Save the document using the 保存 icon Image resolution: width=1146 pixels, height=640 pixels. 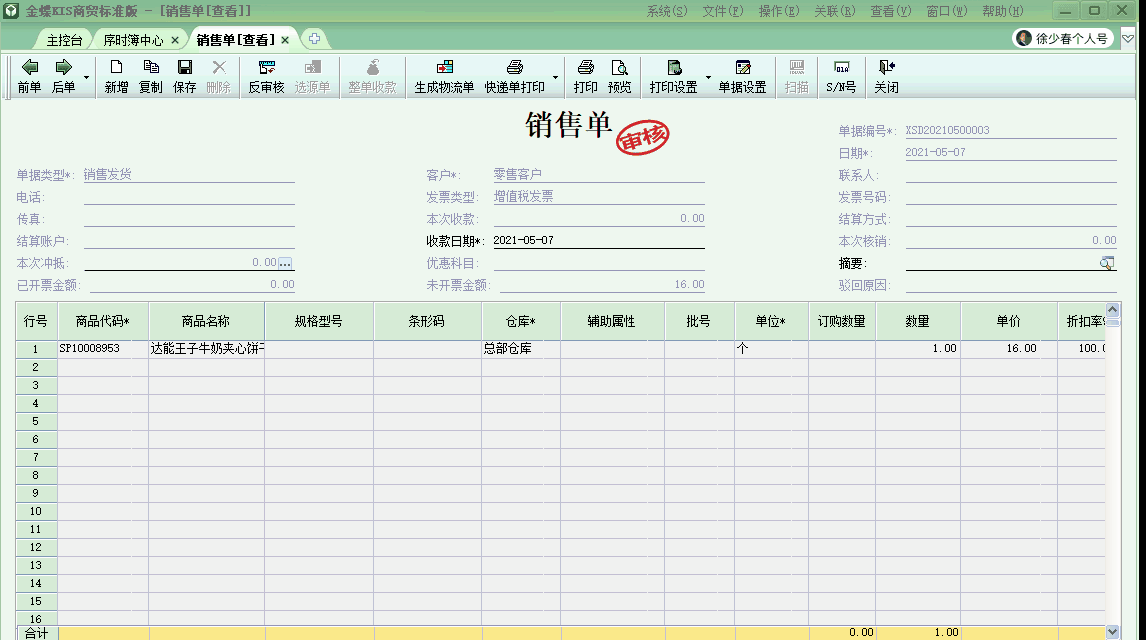click(x=186, y=77)
